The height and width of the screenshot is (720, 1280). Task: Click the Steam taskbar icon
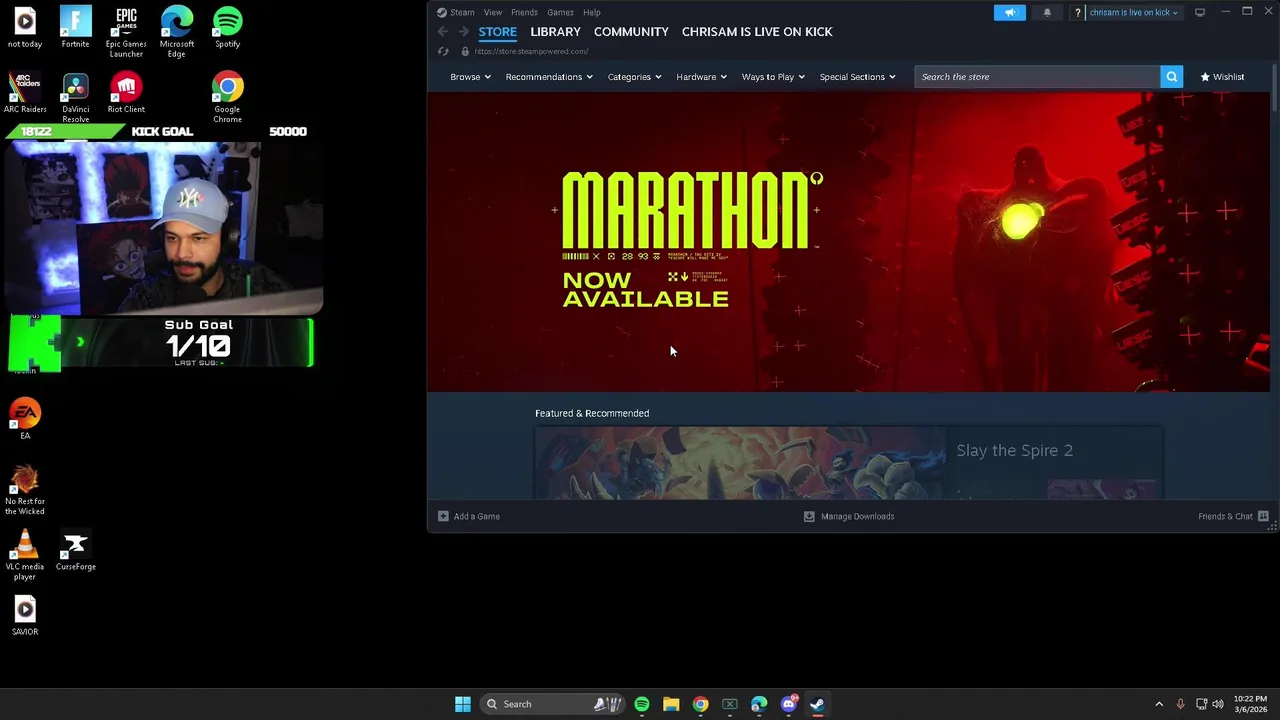click(x=817, y=704)
